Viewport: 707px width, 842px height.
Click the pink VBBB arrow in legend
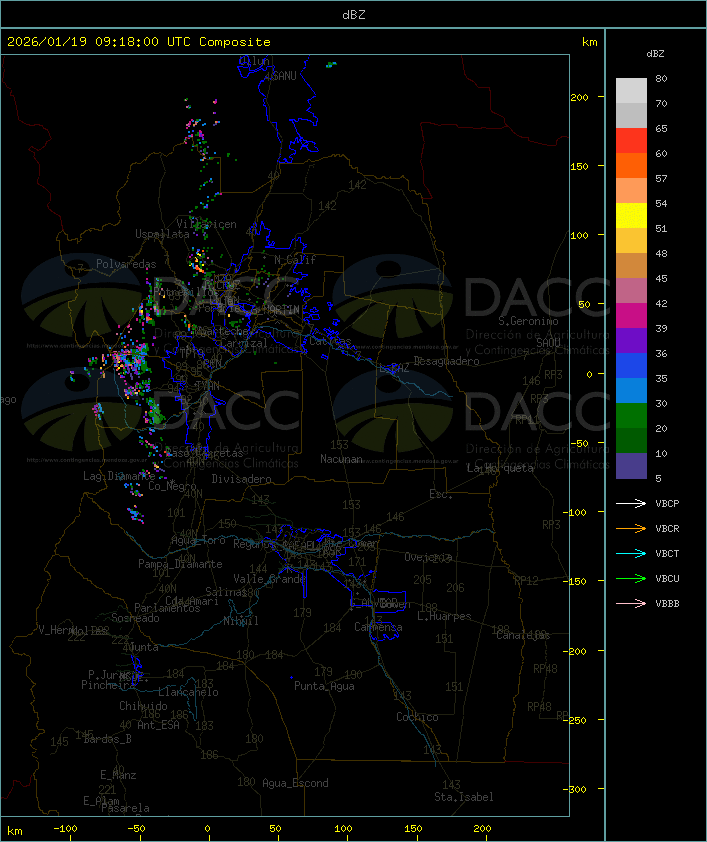click(631, 603)
